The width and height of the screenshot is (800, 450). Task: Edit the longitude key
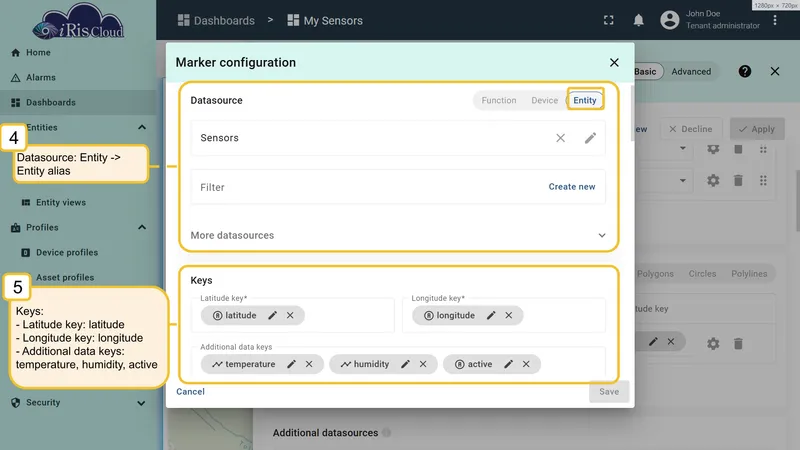pos(491,315)
